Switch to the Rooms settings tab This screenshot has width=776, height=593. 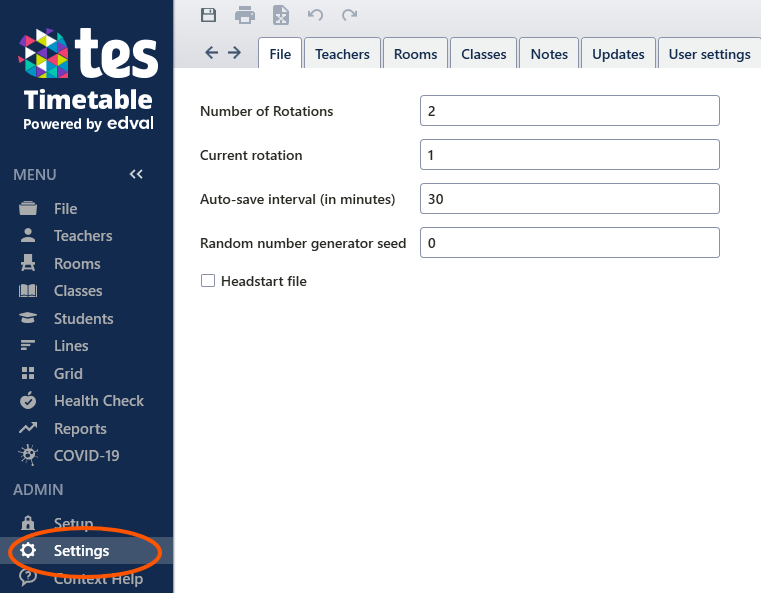[x=416, y=53]
